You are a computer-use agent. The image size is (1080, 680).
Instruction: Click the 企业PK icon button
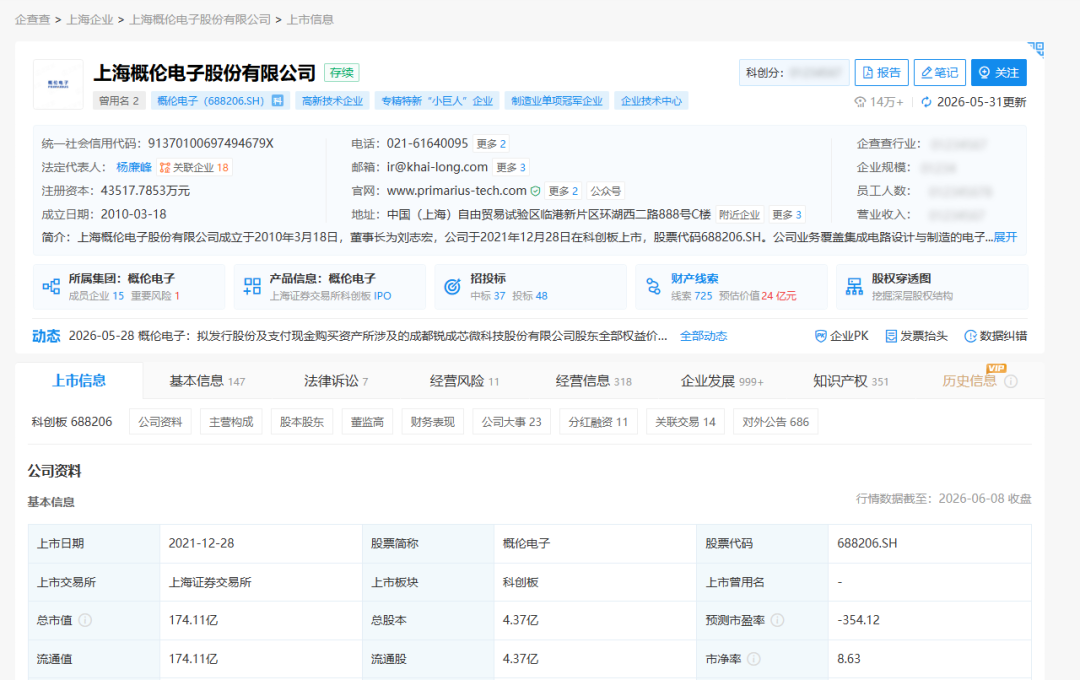[x=841, y=336]
